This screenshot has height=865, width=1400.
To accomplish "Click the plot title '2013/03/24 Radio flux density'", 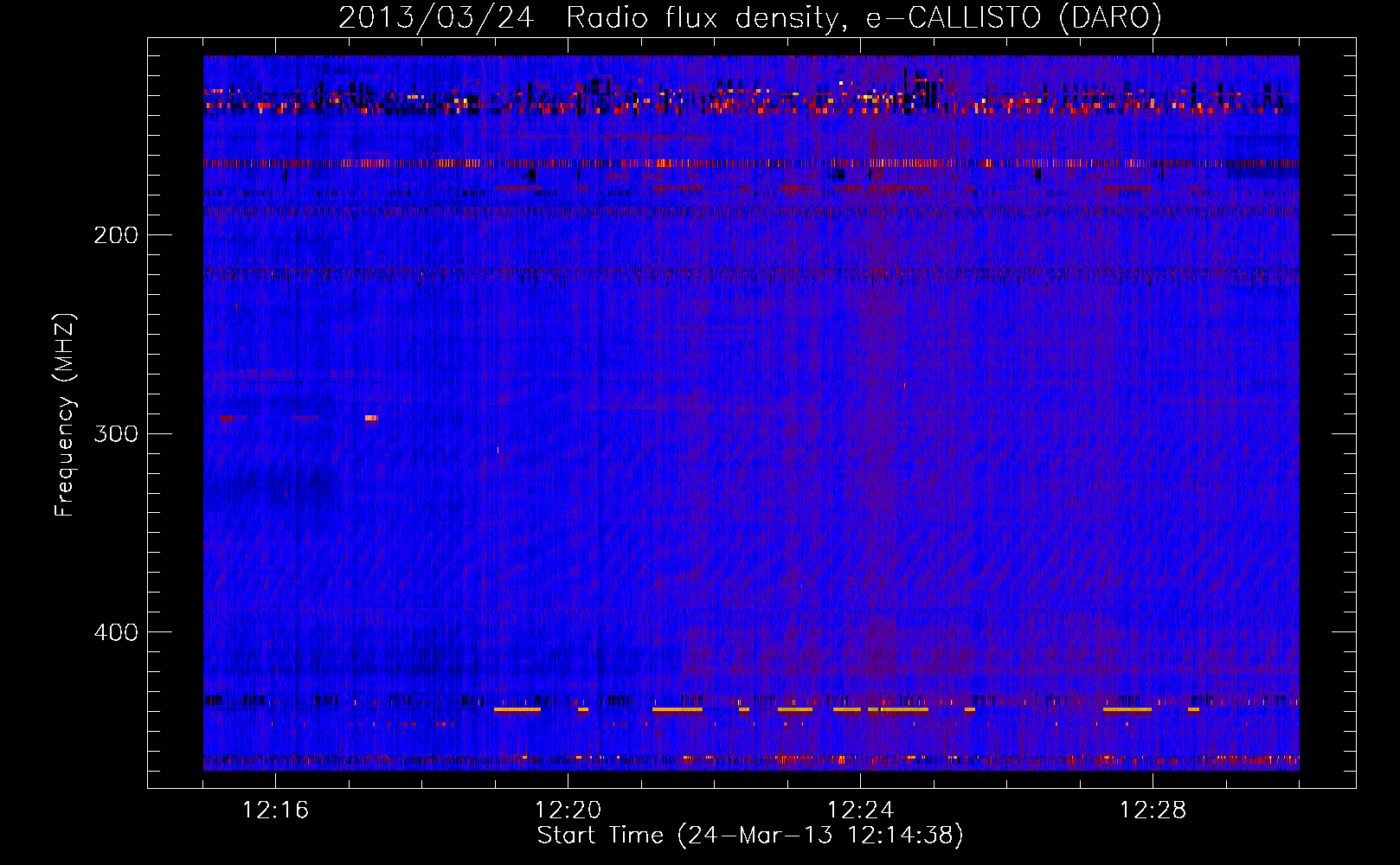I will pyautogui.click(x=588, y=18).
